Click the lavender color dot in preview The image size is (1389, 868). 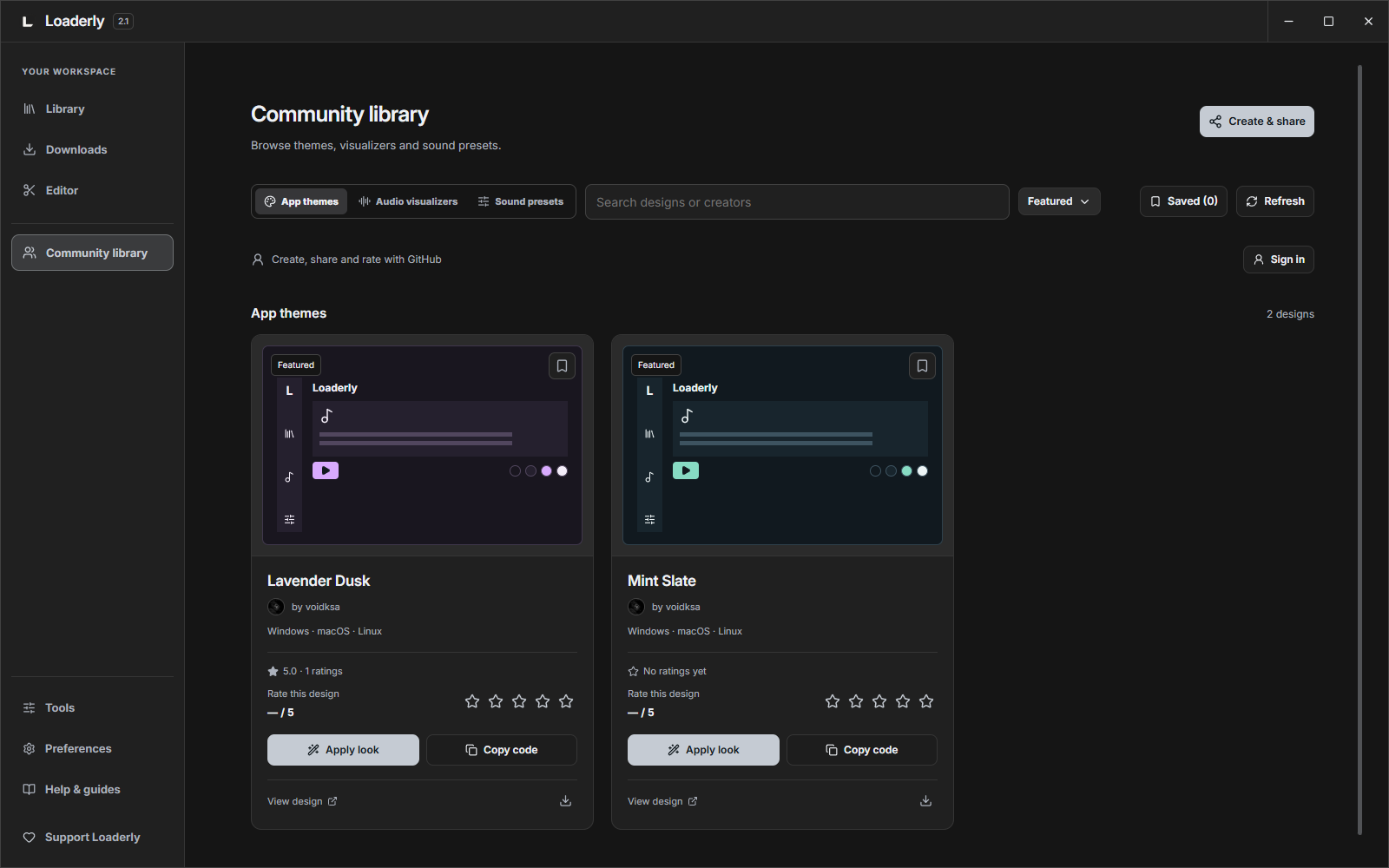546,471
